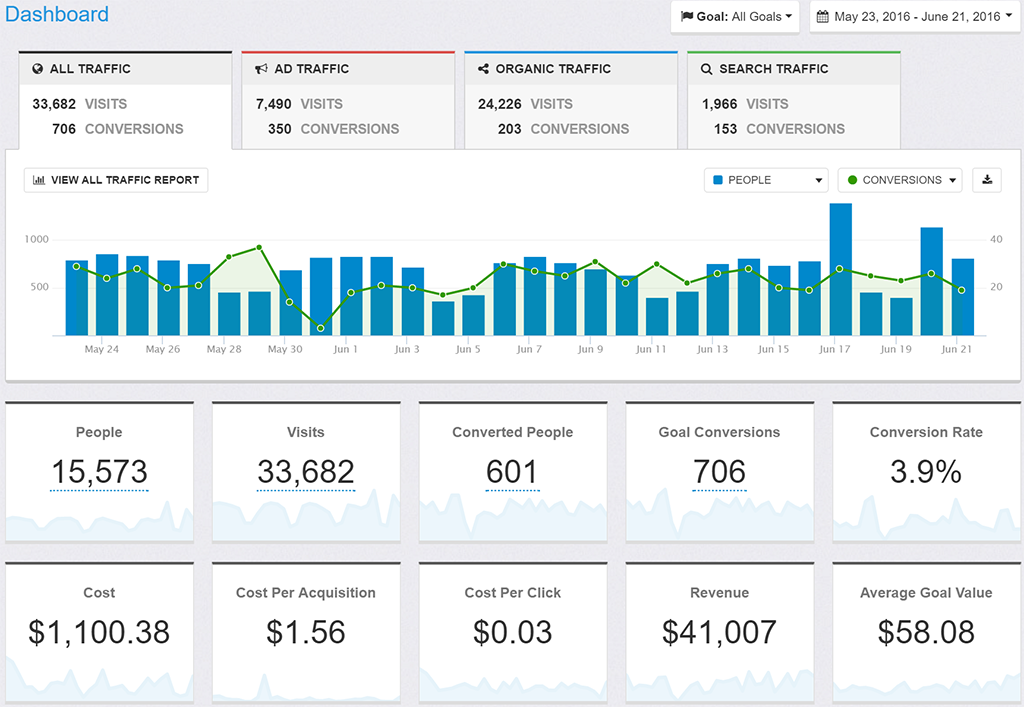Click the May 24 axis label

pos(102,349)
